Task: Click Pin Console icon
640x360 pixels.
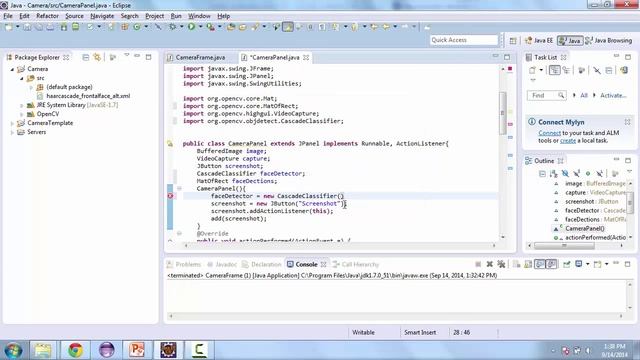Action: coord(567,264)
